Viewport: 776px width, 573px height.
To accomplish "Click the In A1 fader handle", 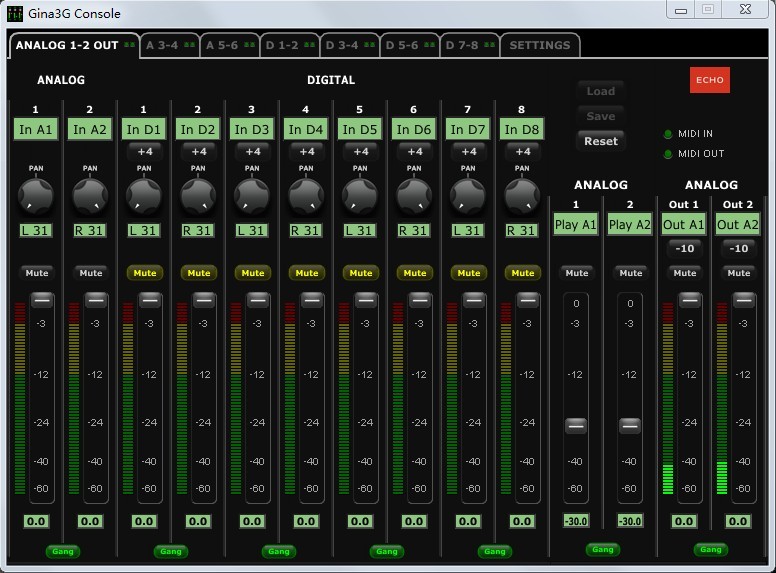I will pyautogui.click(x=42, y=300).
